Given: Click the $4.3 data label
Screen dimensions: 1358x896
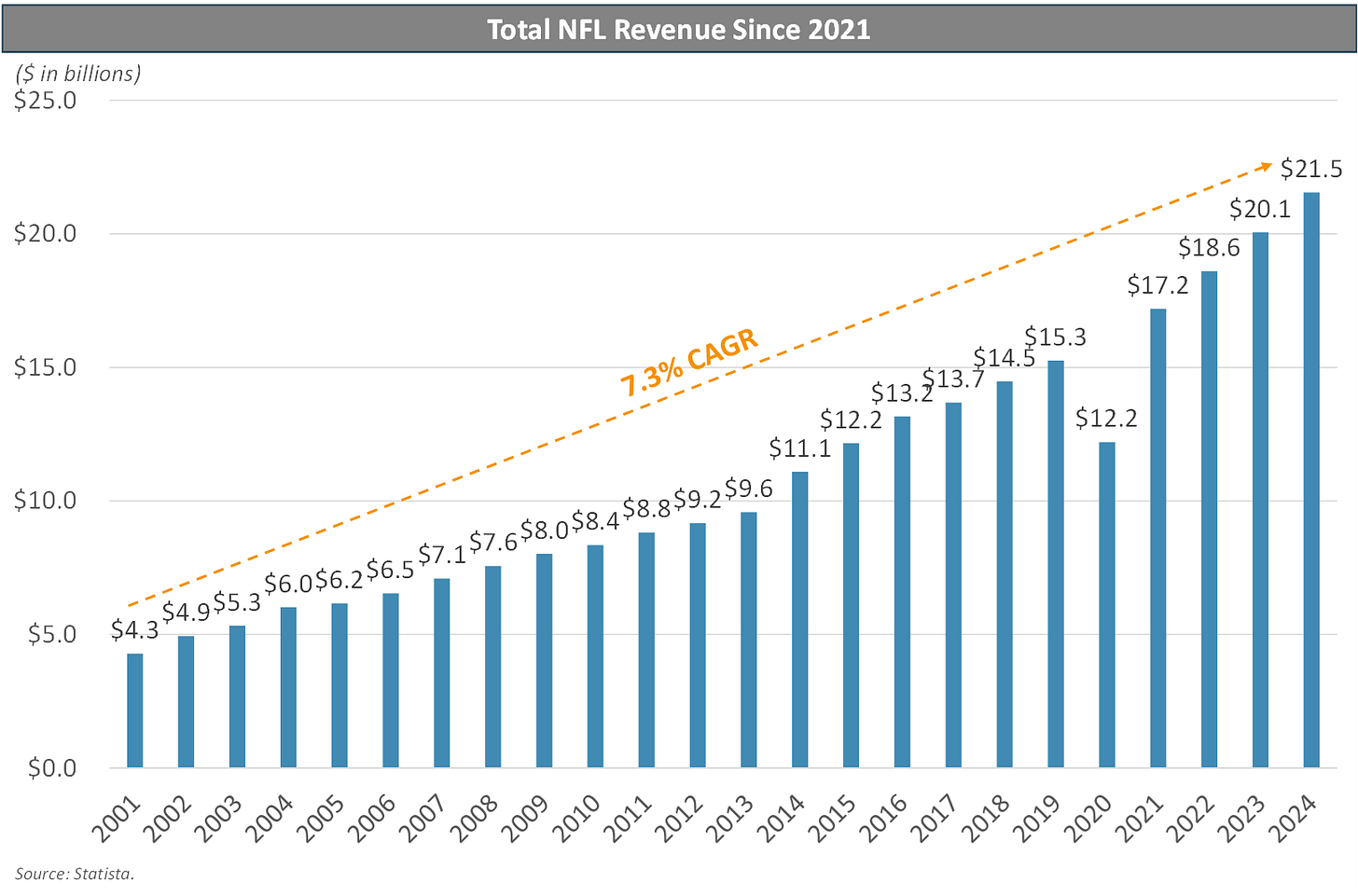Looking at the screenshot, I should (x=135, y=630).
